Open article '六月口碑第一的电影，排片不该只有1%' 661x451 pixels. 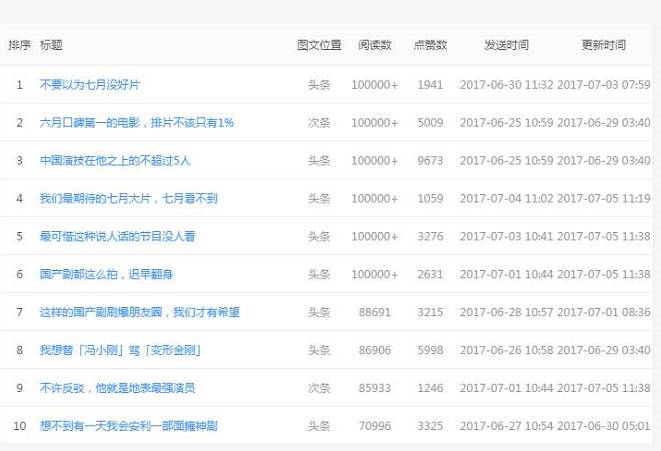tap(137, 123)
